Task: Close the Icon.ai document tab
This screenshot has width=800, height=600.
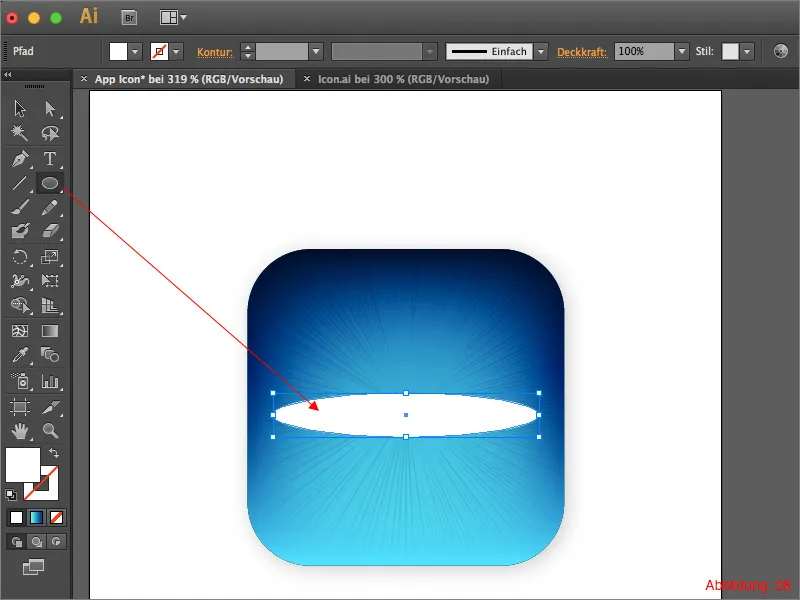Action: tap(307, 79)
